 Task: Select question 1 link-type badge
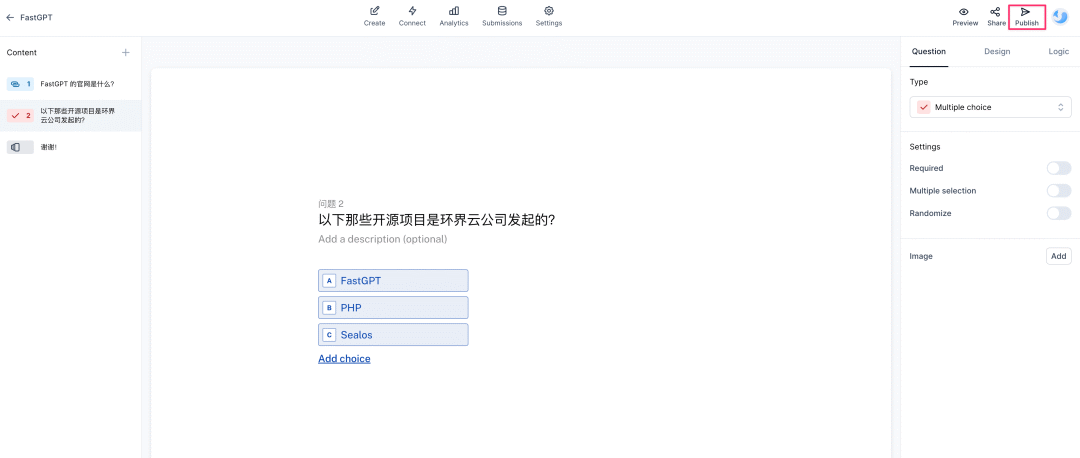click(x=20, y=84)
